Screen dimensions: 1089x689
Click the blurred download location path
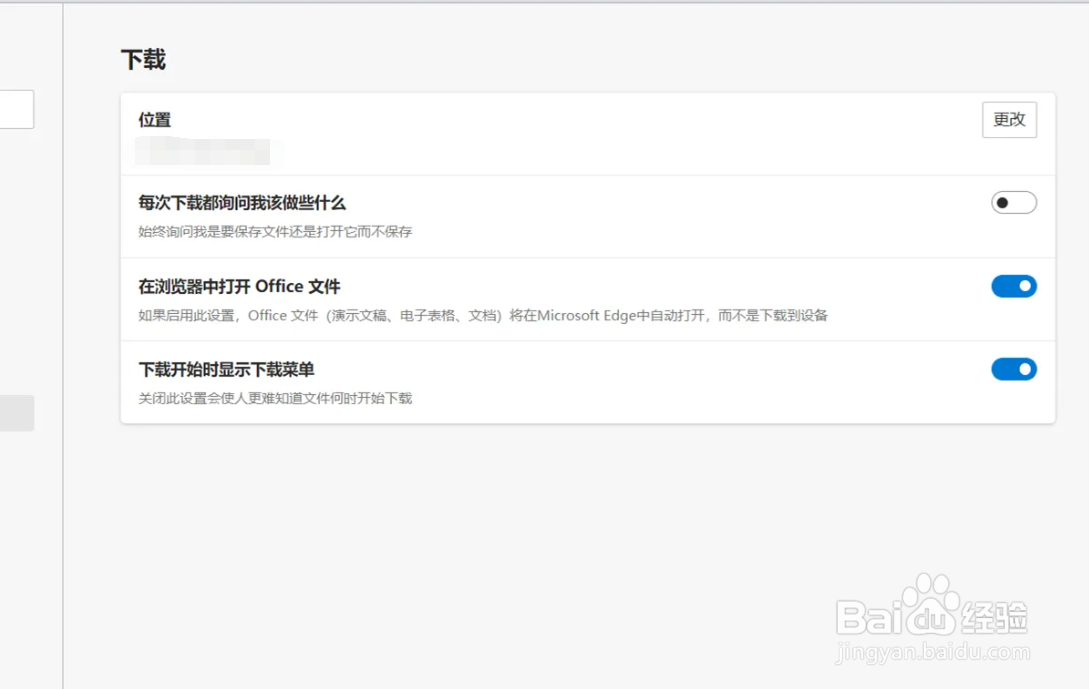(x=205, y=153)
